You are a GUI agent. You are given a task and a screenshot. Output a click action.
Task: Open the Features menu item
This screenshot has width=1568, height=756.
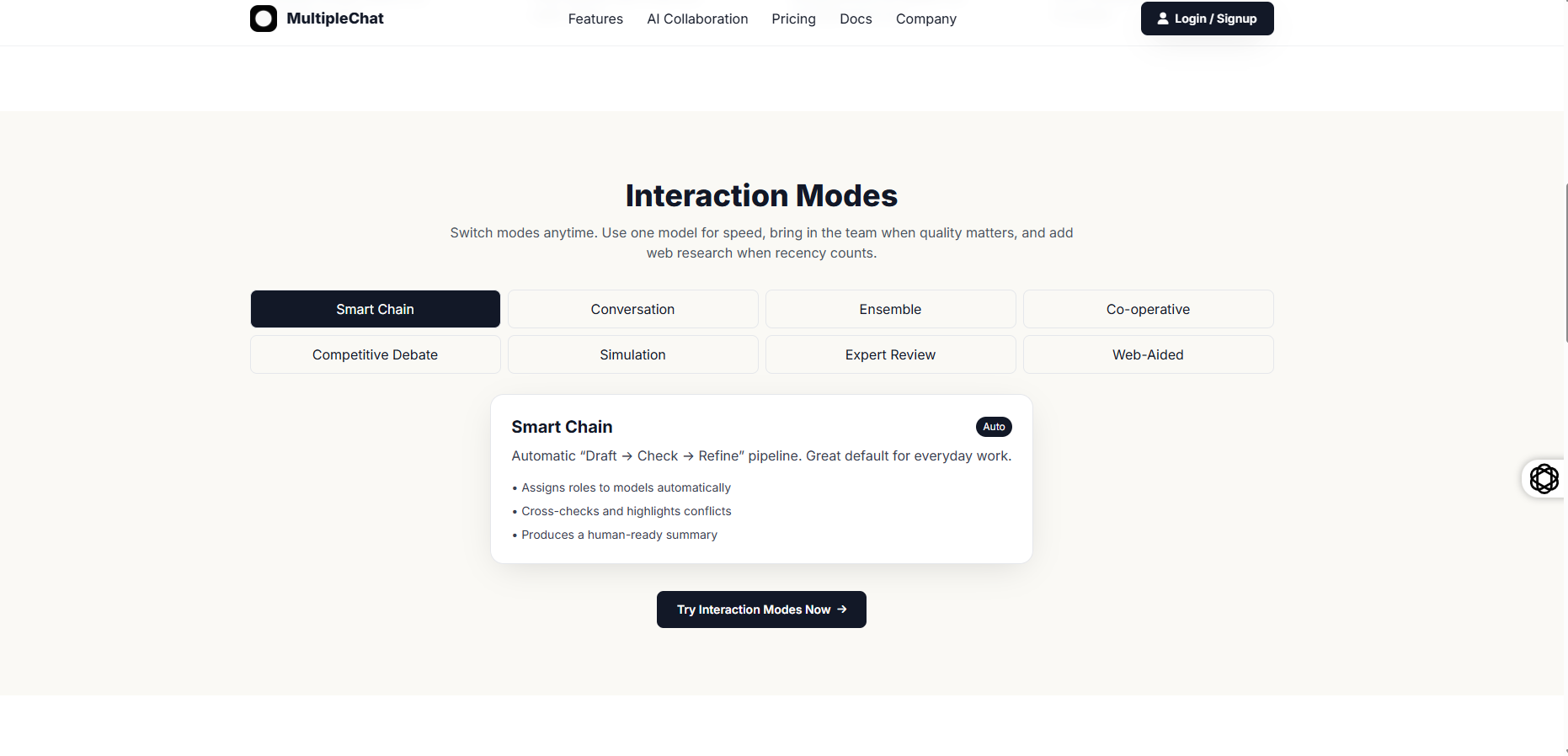coord(595,19)
